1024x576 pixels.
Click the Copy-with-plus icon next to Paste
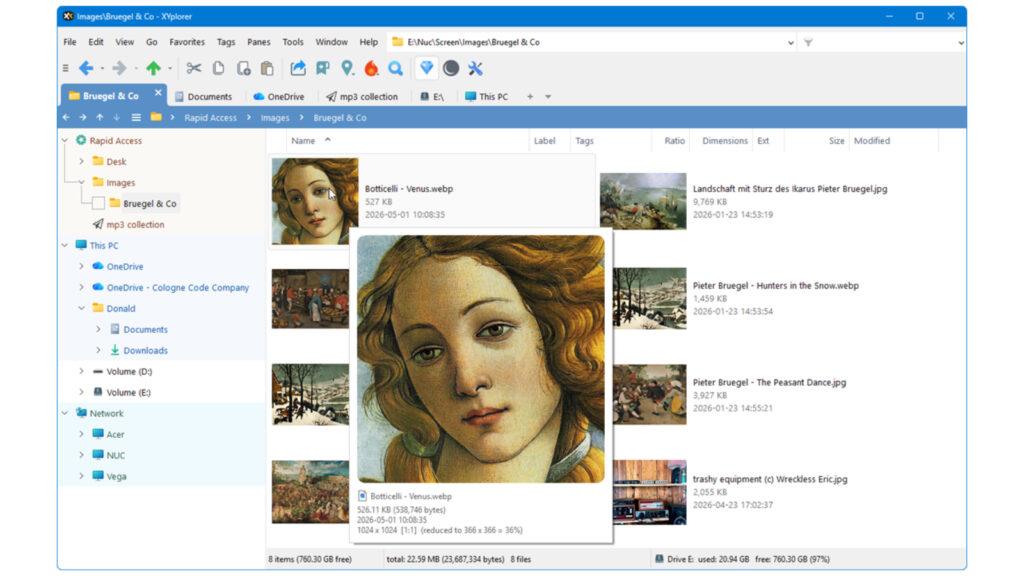tap(243, 68)
